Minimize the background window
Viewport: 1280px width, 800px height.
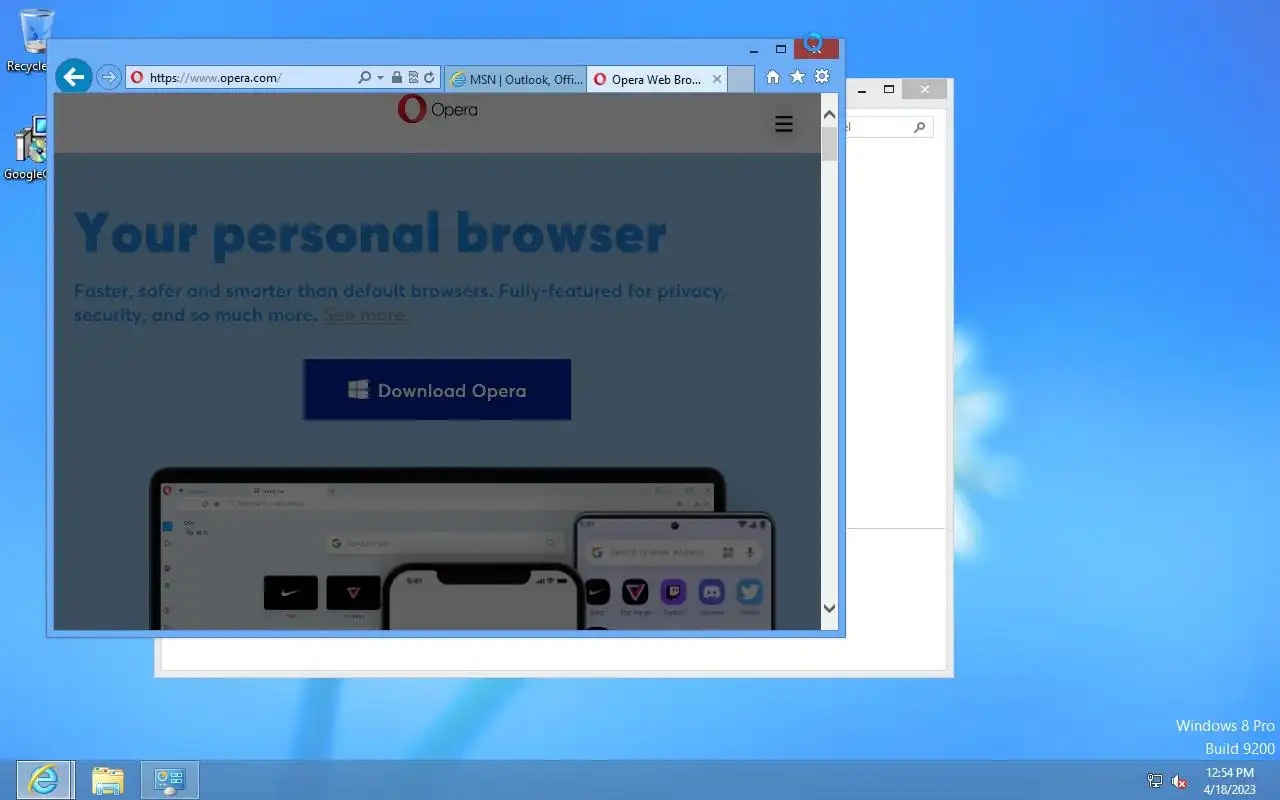(x=862, y=89)
